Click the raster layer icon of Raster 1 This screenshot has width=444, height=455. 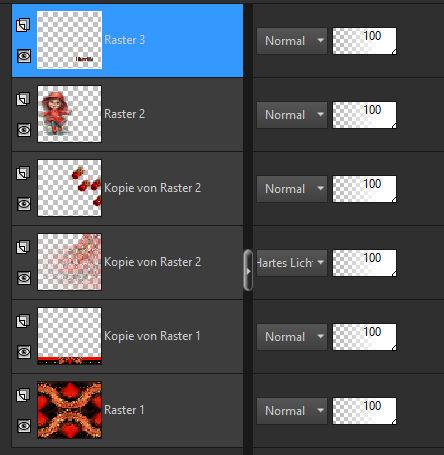pos(23,395)
